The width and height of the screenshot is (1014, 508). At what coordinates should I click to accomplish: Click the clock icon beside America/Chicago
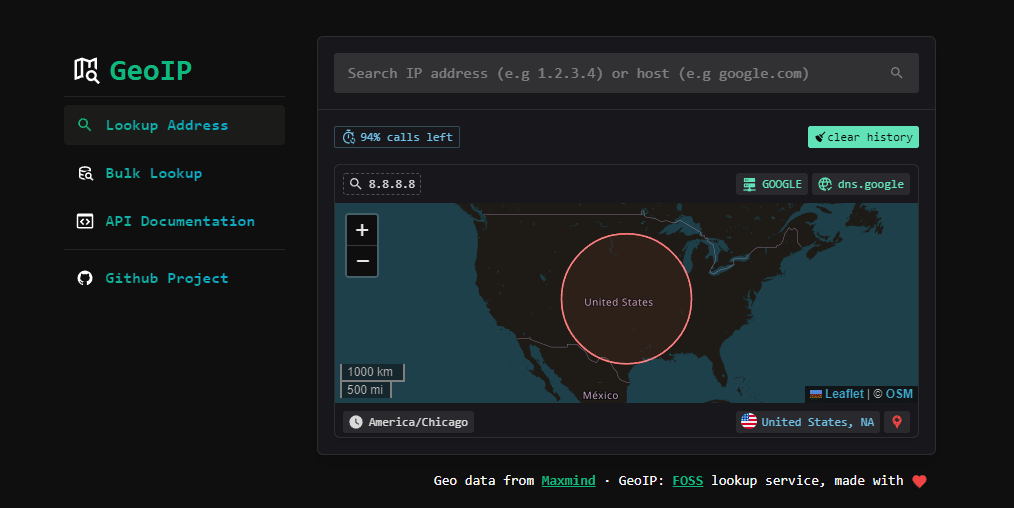(356, 422)
